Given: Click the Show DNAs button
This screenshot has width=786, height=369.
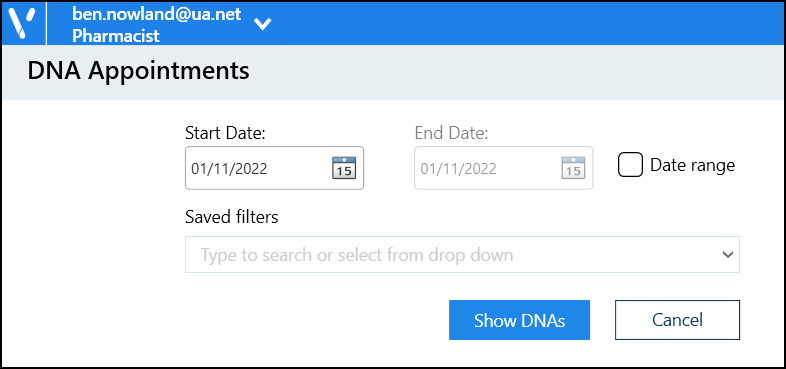Looking at the screenshot, I should (x=519, y=320).
